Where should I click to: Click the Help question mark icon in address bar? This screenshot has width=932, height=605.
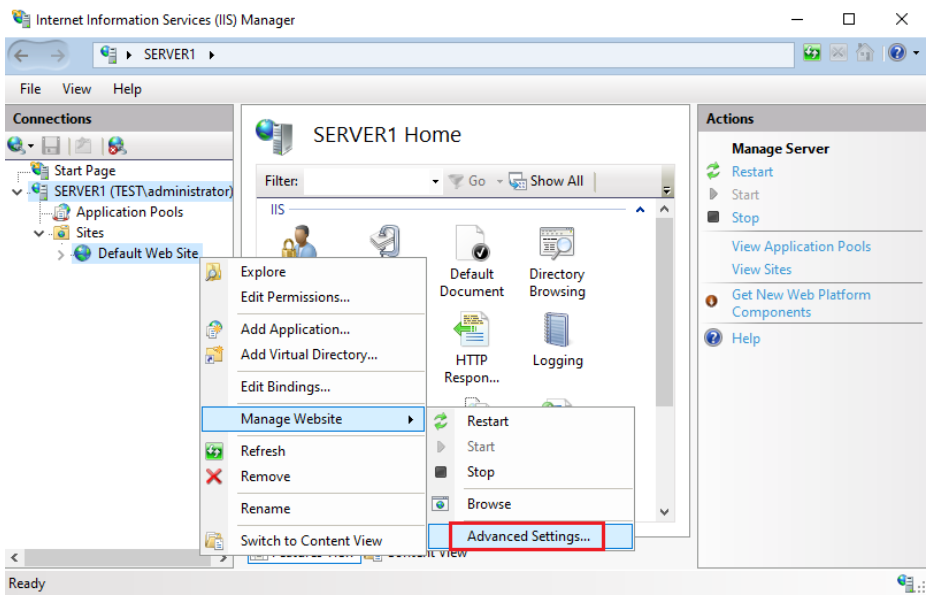click(895, 54)
